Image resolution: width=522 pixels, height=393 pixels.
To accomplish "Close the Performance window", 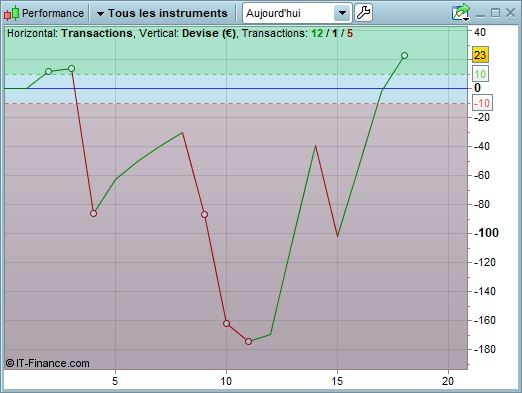I will point(510,13).
